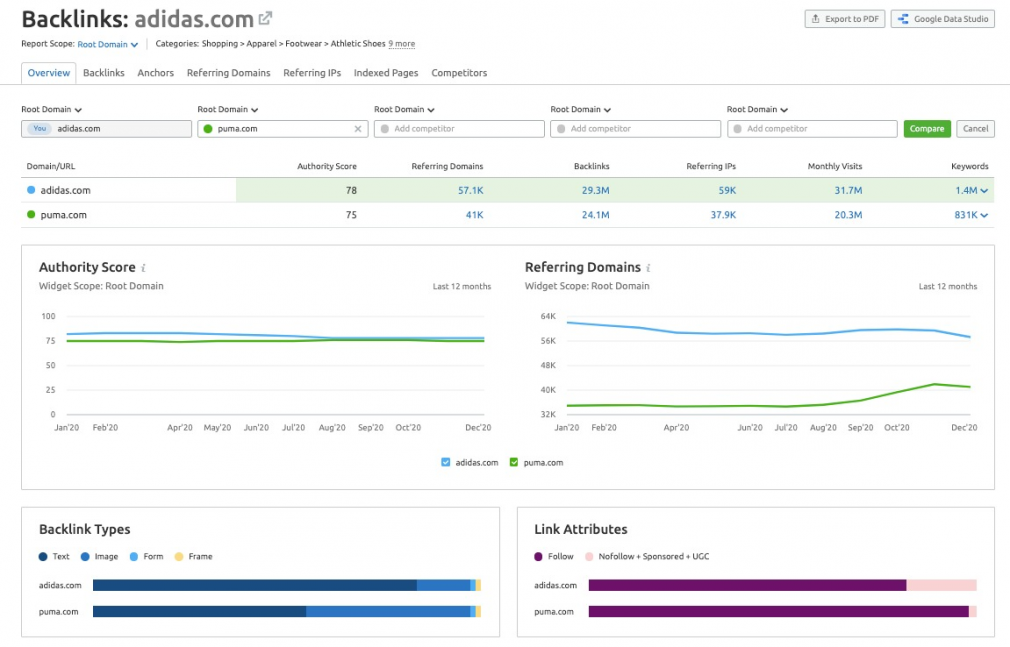Click the Cancel button
Image resolution: width=1010 pixels, height=647 pixels.
point(975,129)
